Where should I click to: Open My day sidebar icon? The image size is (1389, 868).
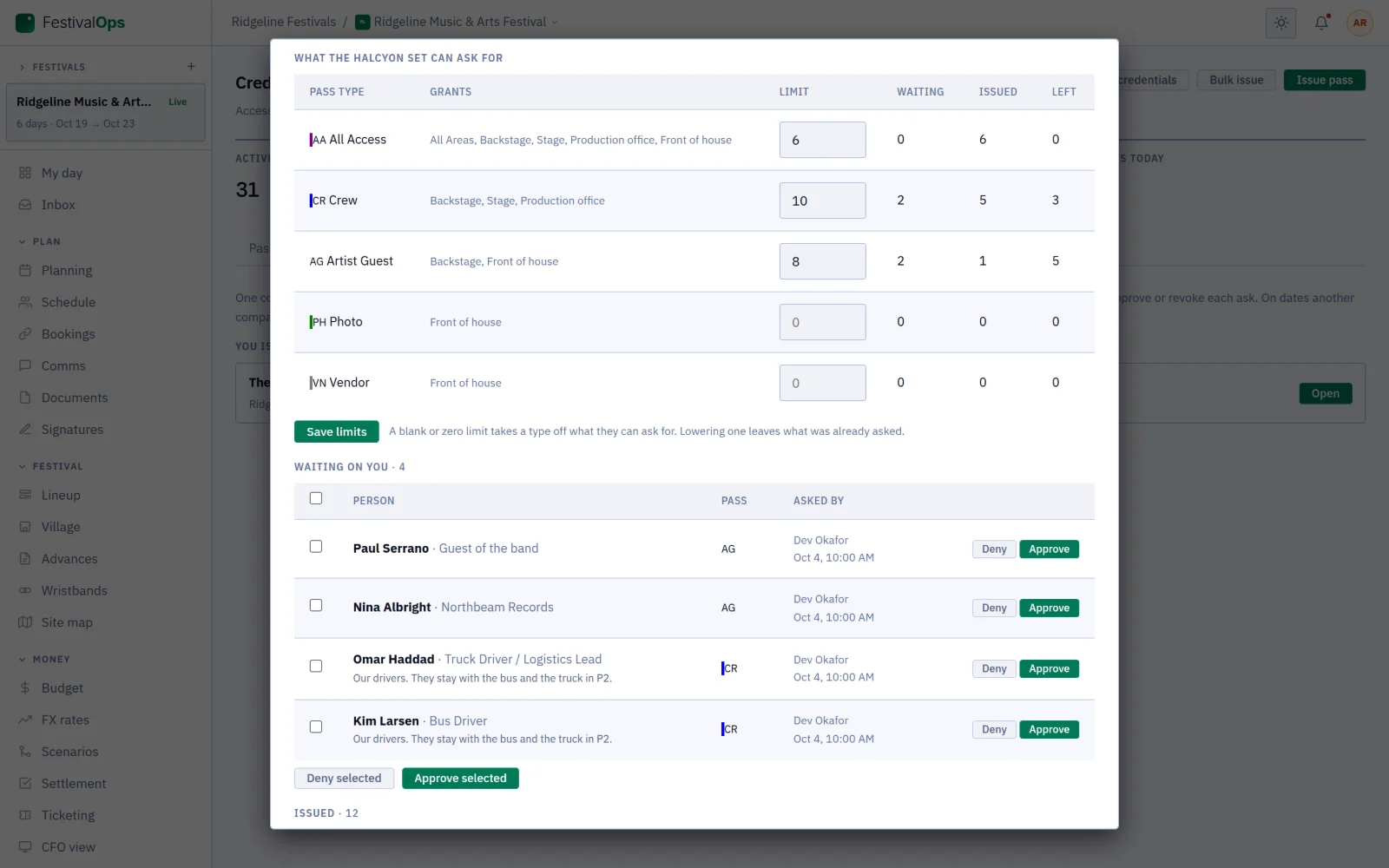(25, 173)
